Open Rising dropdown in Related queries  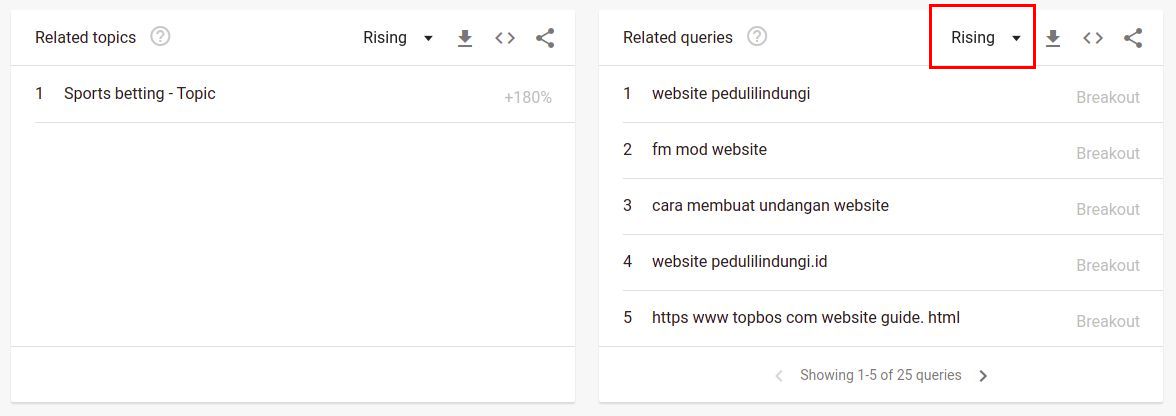pyautogui.click(x=986, y=38)
